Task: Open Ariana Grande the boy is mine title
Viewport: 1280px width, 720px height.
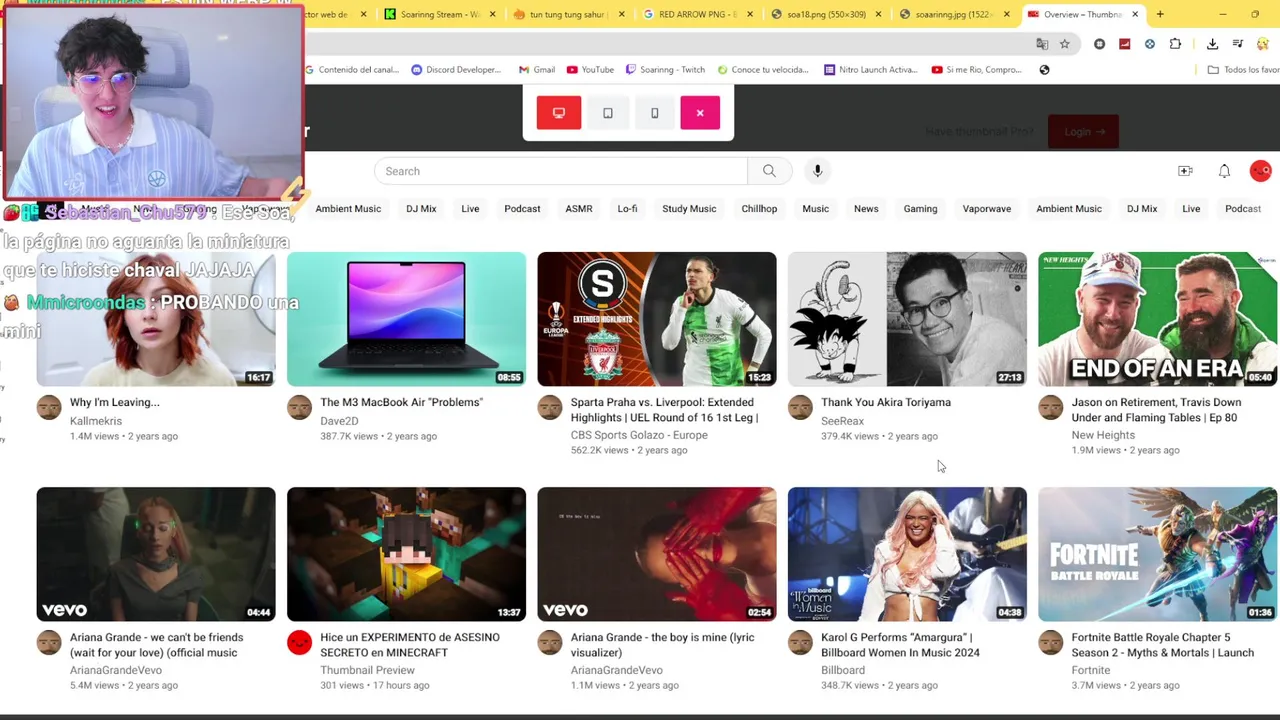Action: coord(663,645)
